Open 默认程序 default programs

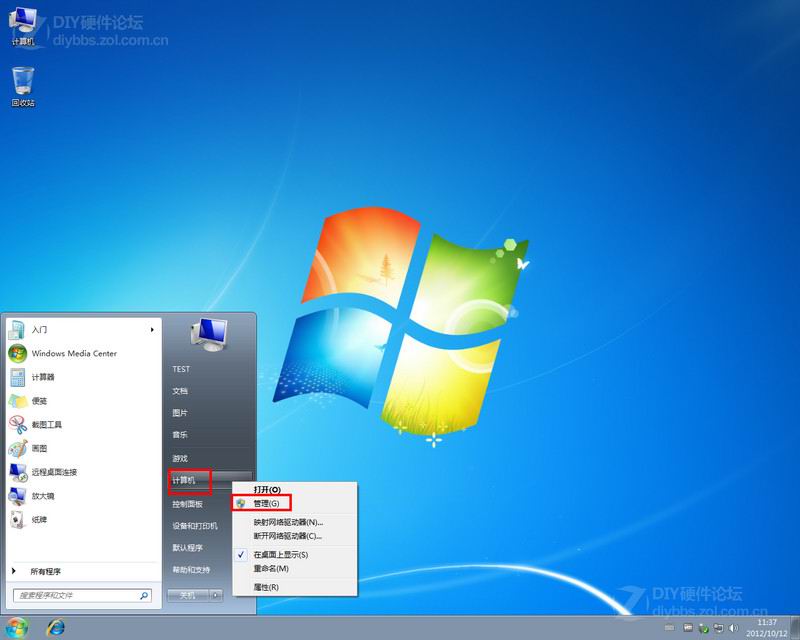188,548
